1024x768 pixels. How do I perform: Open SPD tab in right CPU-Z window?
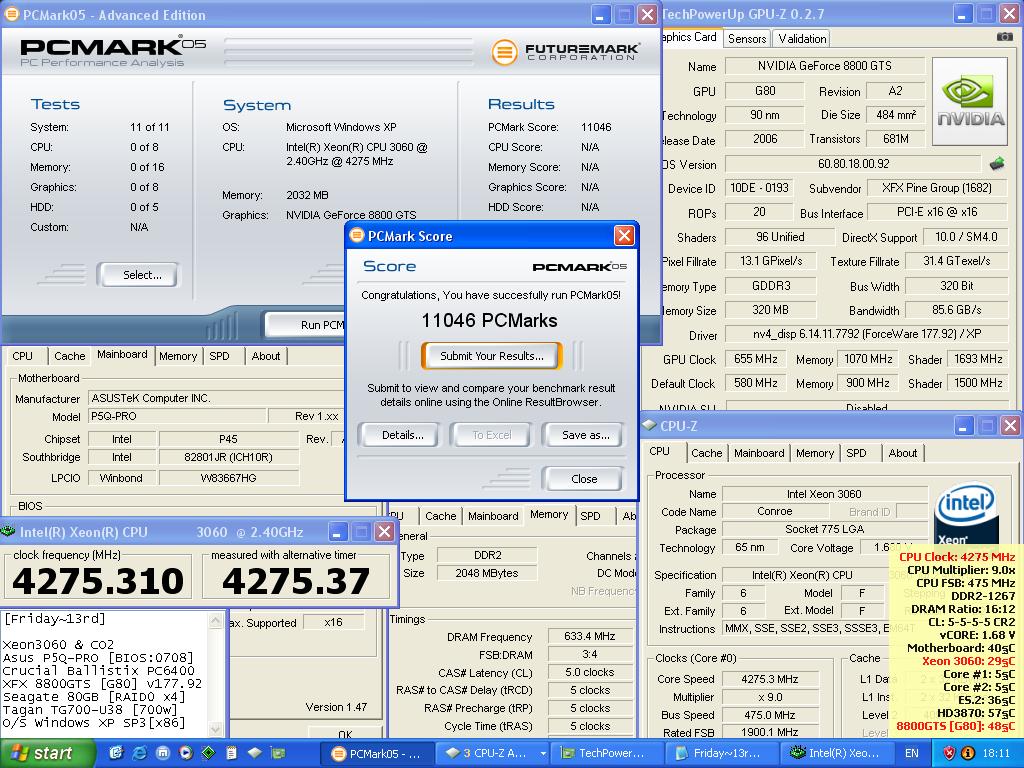pyautogui.click(x=856, y=453)
